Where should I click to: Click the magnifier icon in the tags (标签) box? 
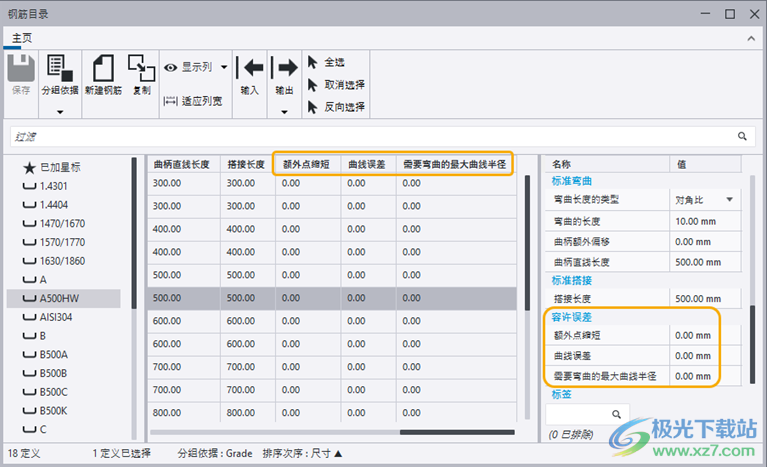(617, 415)
